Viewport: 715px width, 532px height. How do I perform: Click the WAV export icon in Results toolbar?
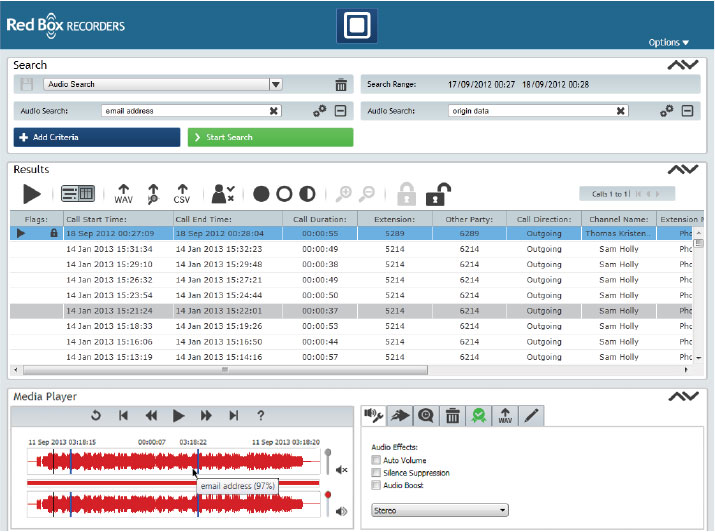[x=124, y=193]
